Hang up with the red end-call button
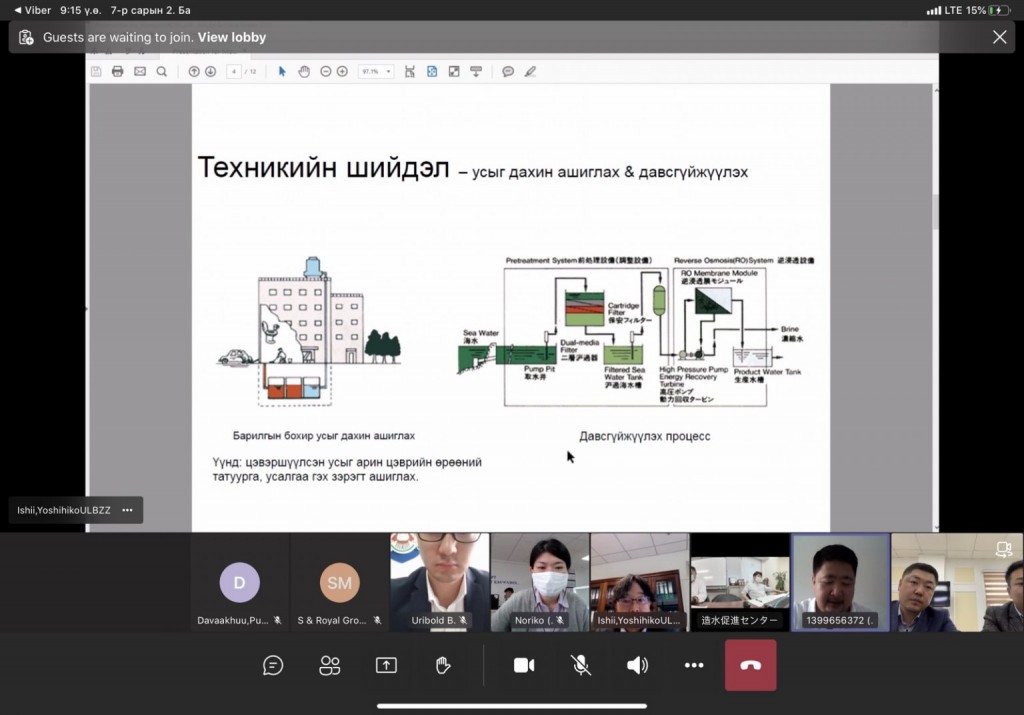Screen dimensions: 1024x715 pos(751,666)
